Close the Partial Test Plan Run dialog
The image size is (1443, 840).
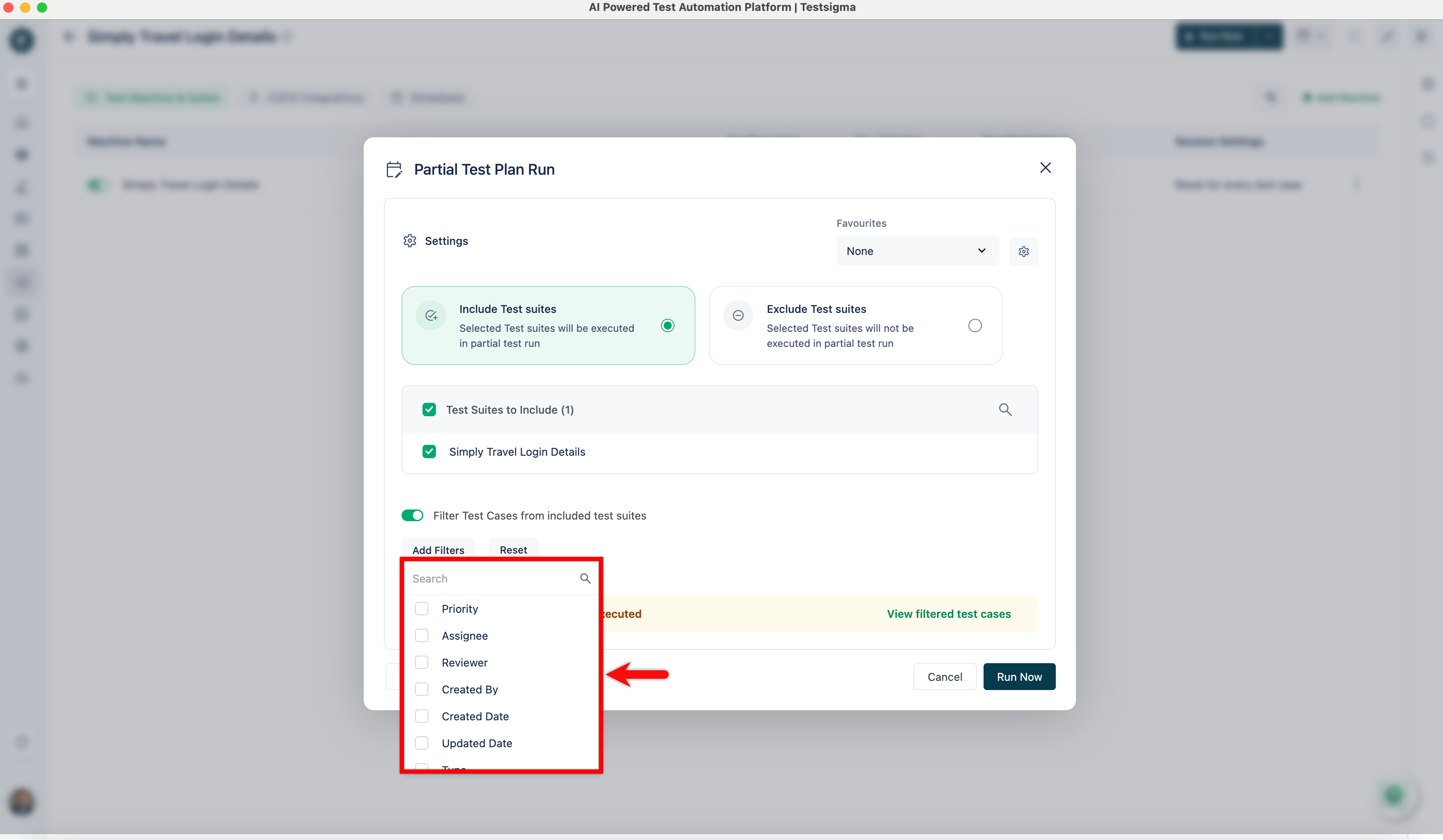pos(1045,168)
